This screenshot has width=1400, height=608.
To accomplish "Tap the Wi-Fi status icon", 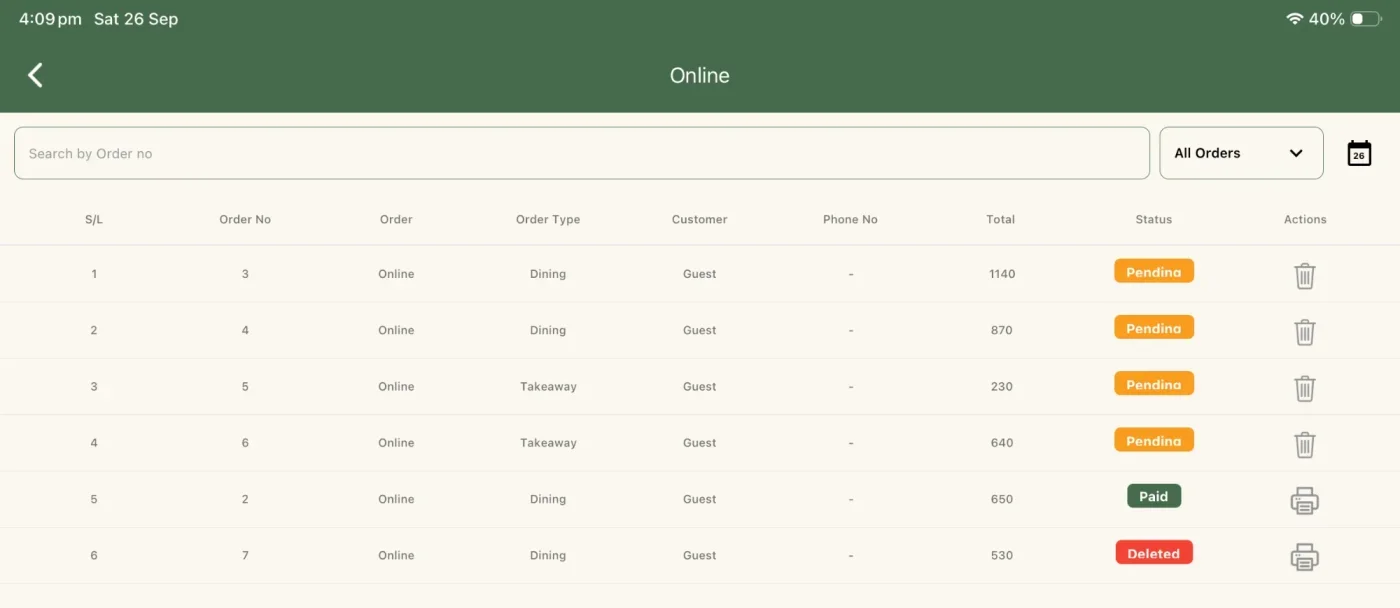I will pyautogui.click(x=1295, y=19).
